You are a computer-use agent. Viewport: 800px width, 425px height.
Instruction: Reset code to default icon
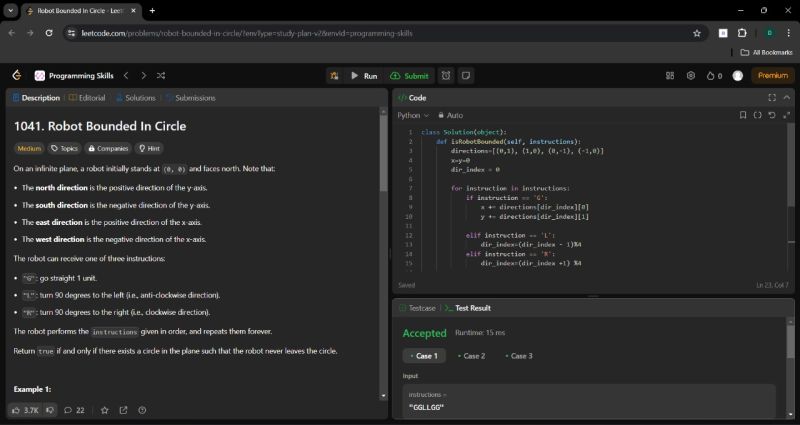[x=772, y=115]
